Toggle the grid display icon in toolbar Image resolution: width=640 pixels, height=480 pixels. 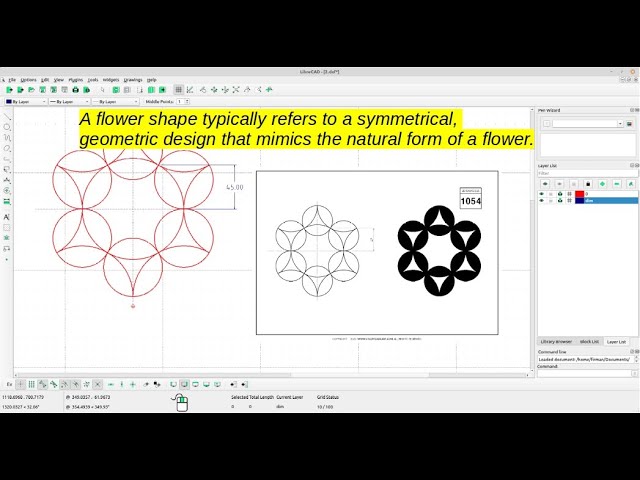(178, 90)
